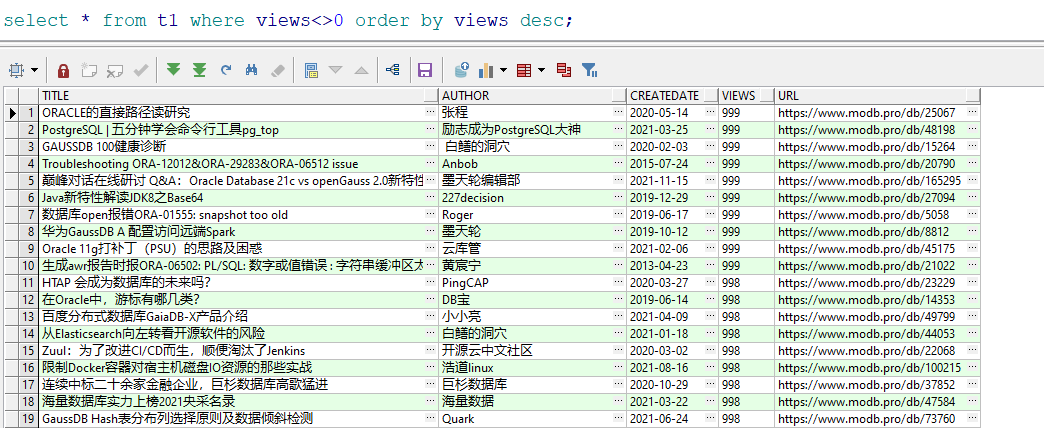Open ellipsis button beside author 'PingCAP'
The image size is (1044, 428).
coord(620,283)
